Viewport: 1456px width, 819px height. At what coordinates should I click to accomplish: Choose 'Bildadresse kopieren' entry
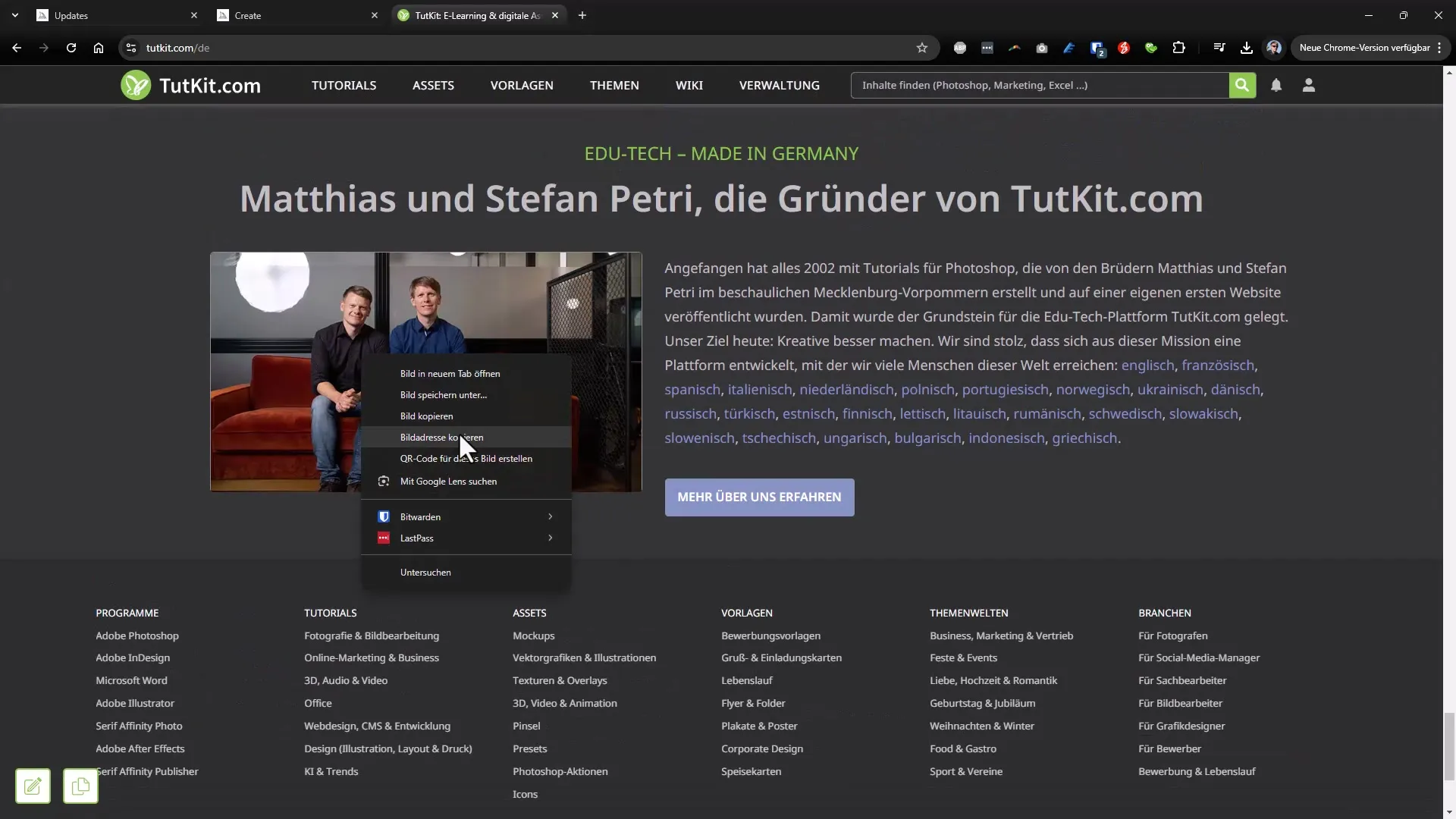[466, 438]
